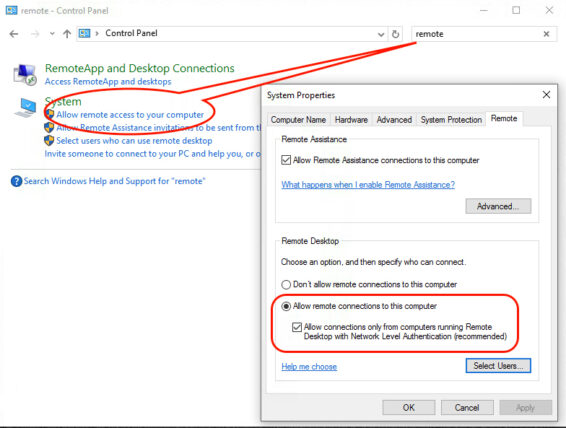Image resolution: width=566 pixels, height=428 pixels.
Task: Open the System Protection tab
Action: 451,119
